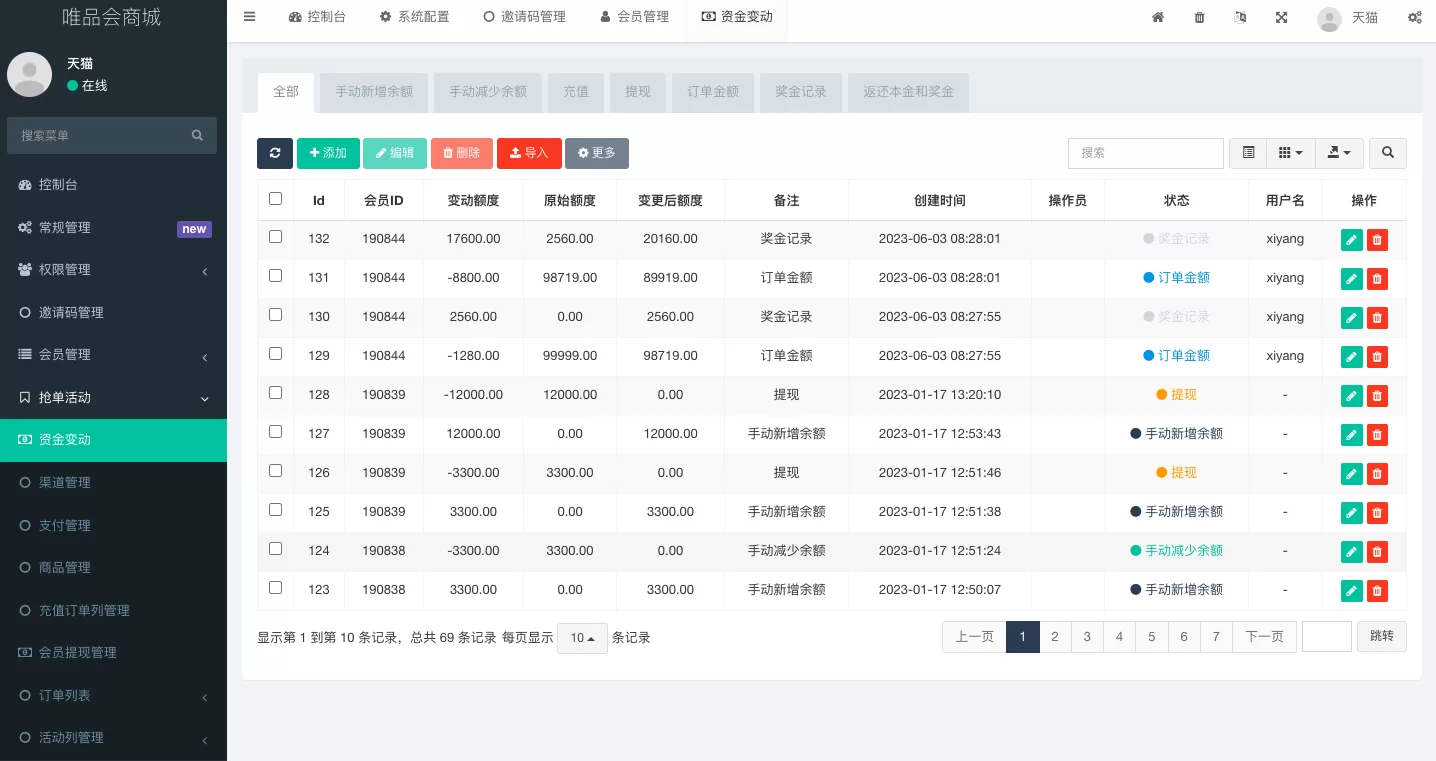Click the red delete icon for row 128

coord(1377,395)
